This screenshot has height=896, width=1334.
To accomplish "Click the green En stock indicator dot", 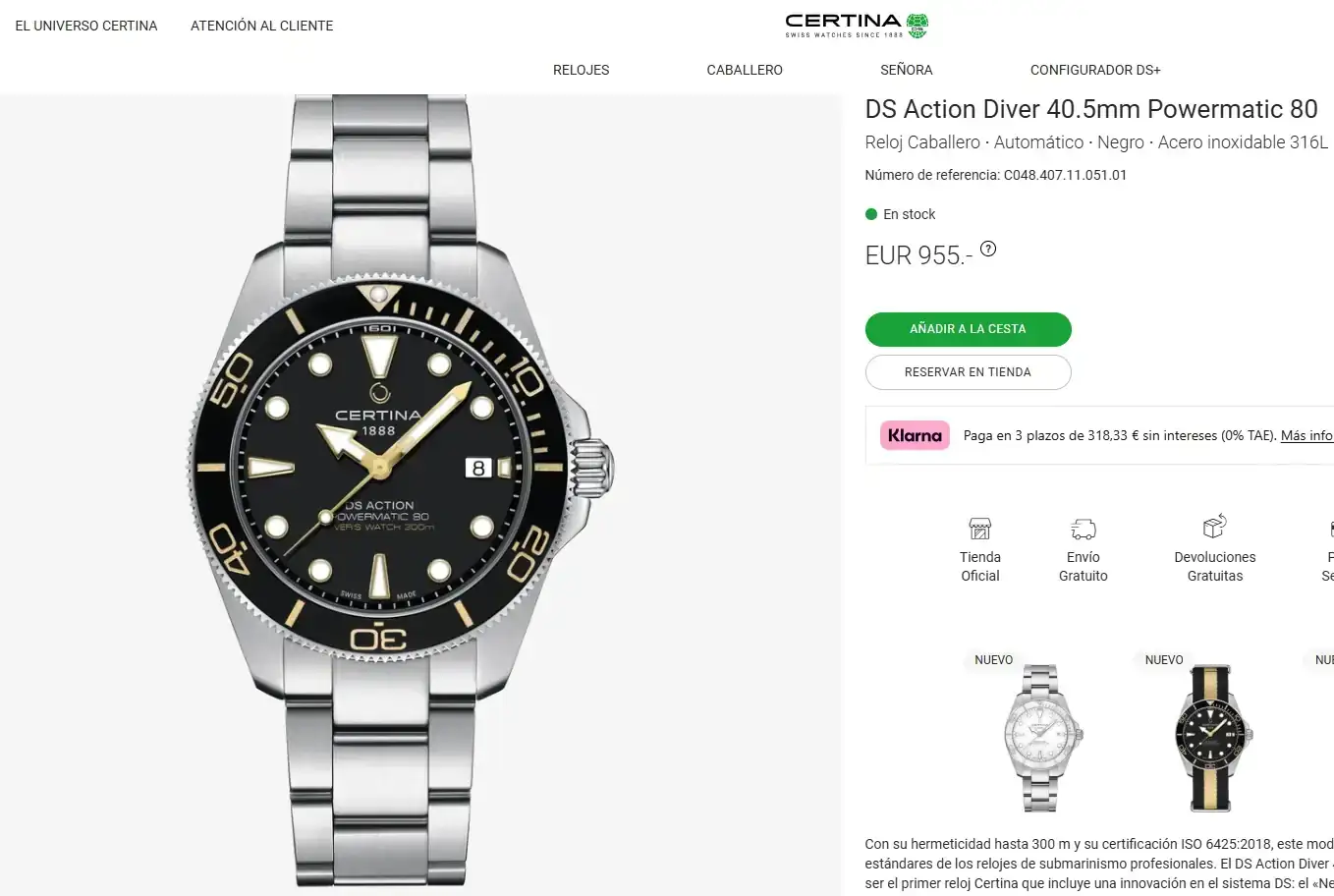I will pos(871,214).
